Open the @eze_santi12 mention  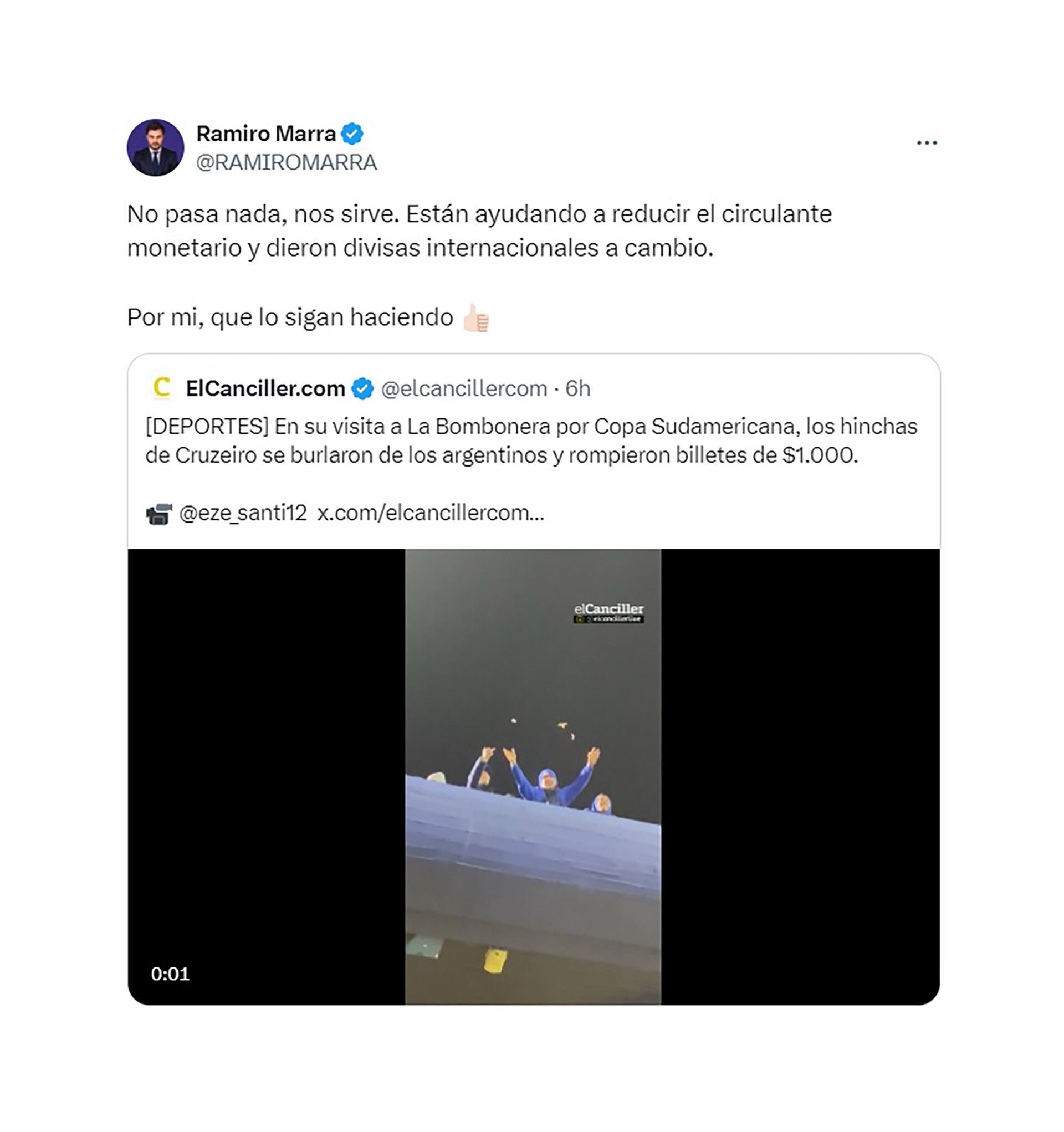[243, 513]
